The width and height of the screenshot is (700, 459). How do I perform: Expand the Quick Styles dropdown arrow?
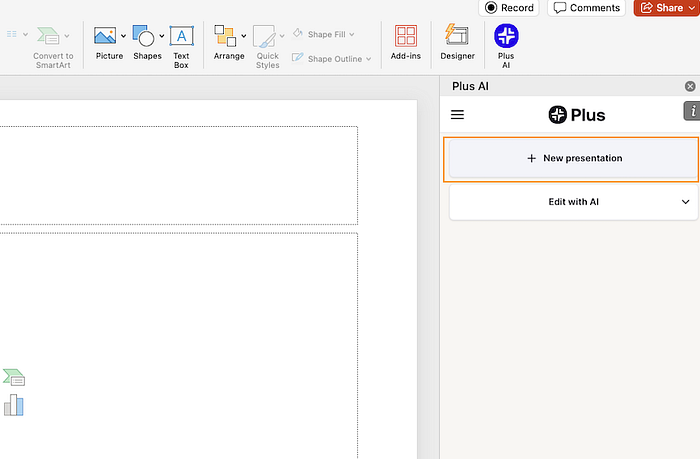(282, 36)
